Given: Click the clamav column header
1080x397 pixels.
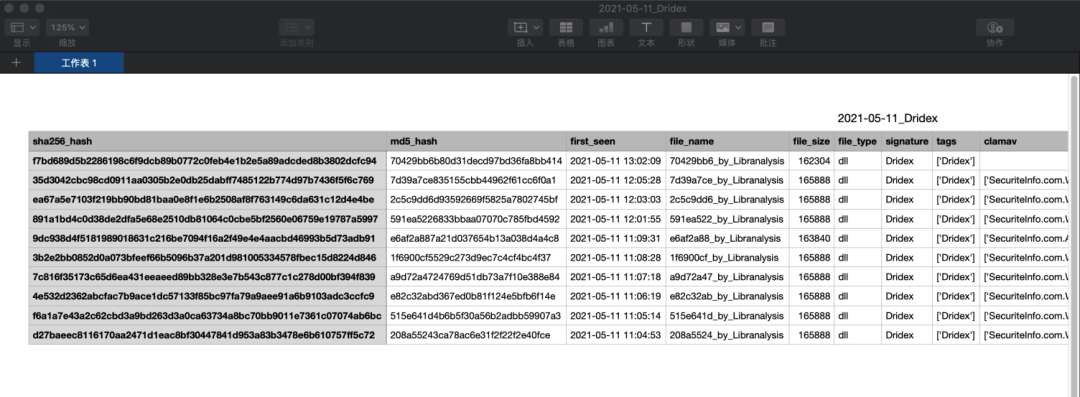Looking at the screenshot, I should (1024, 141).
